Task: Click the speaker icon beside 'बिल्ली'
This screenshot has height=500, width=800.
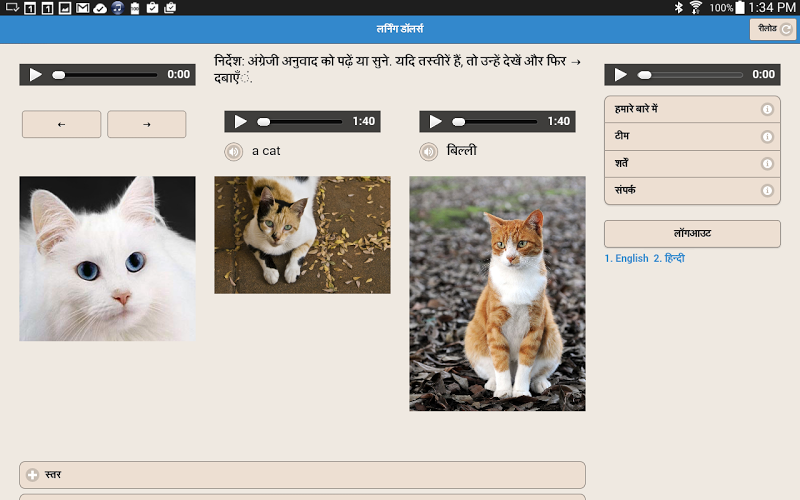Action: click(x=429, y=152)
